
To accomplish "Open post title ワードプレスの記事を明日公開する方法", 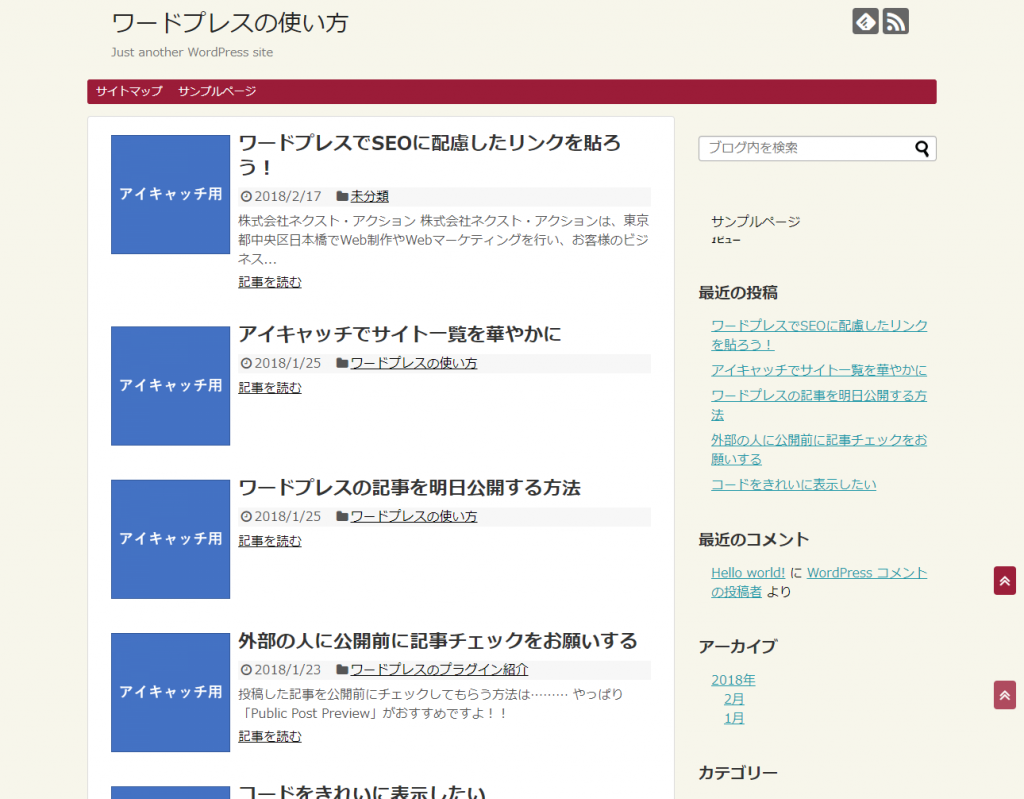I will pyautogui.click(x=409, y=487).
